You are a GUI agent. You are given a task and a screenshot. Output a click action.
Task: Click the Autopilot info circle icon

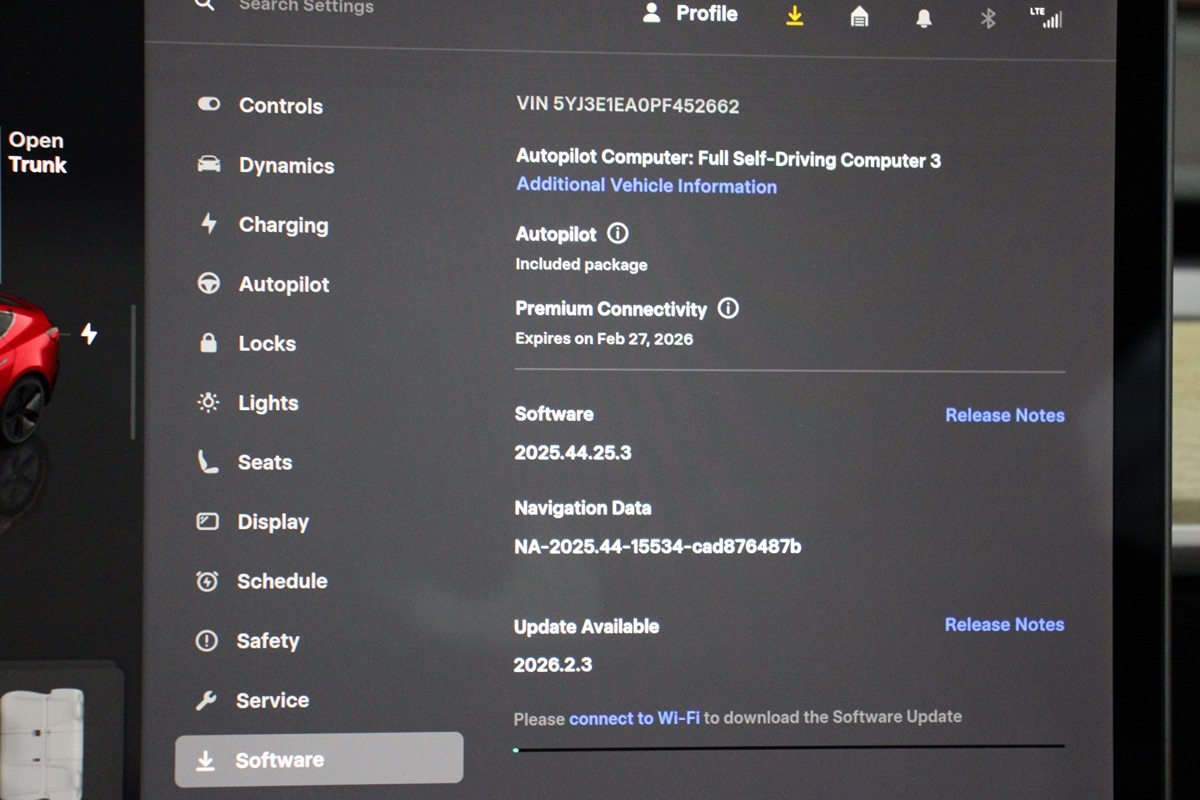tap(618, 234)
